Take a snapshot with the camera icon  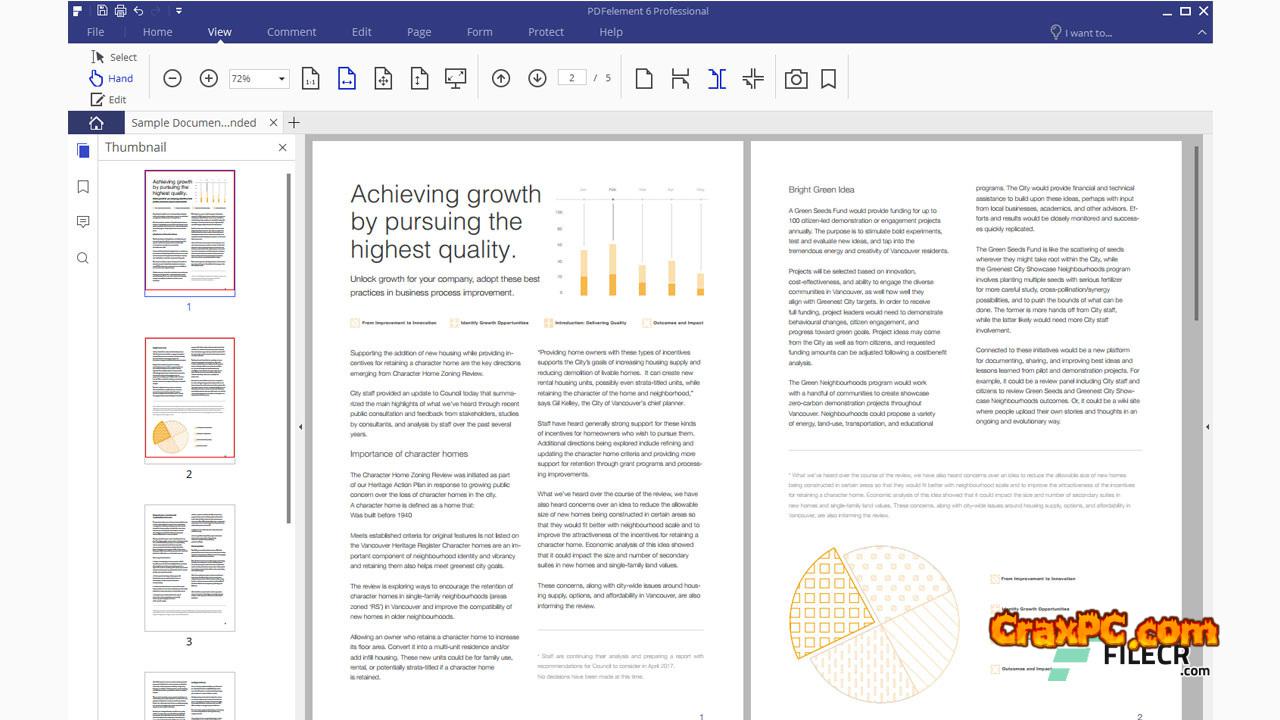click(796, 78)
